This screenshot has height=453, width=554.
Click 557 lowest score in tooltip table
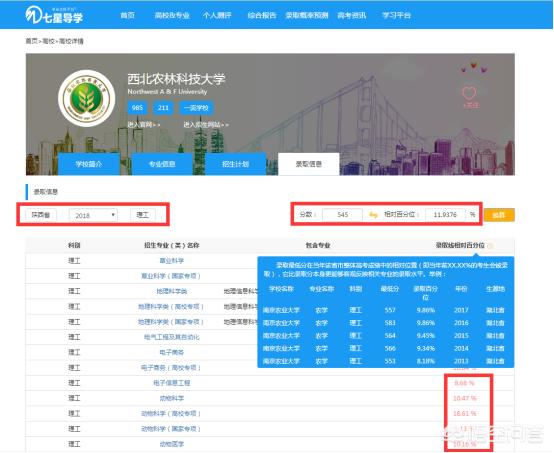390,310
